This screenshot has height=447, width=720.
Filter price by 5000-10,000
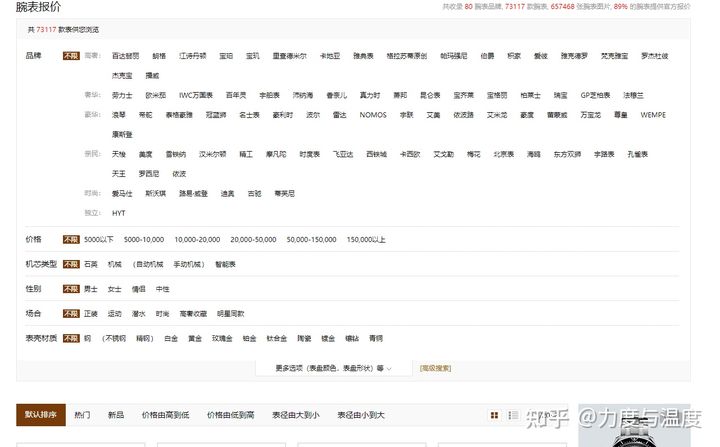click(144, 240)
